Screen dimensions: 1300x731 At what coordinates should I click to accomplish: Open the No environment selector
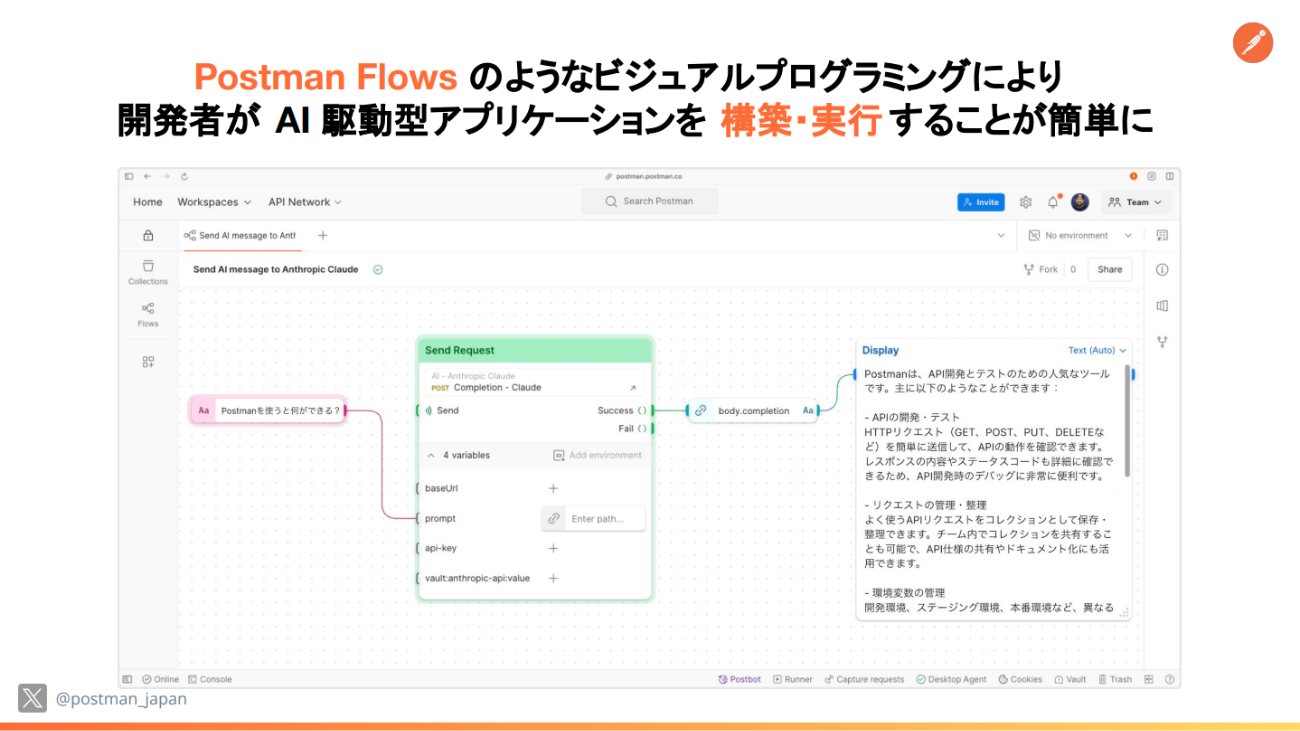coord(1081,236)
